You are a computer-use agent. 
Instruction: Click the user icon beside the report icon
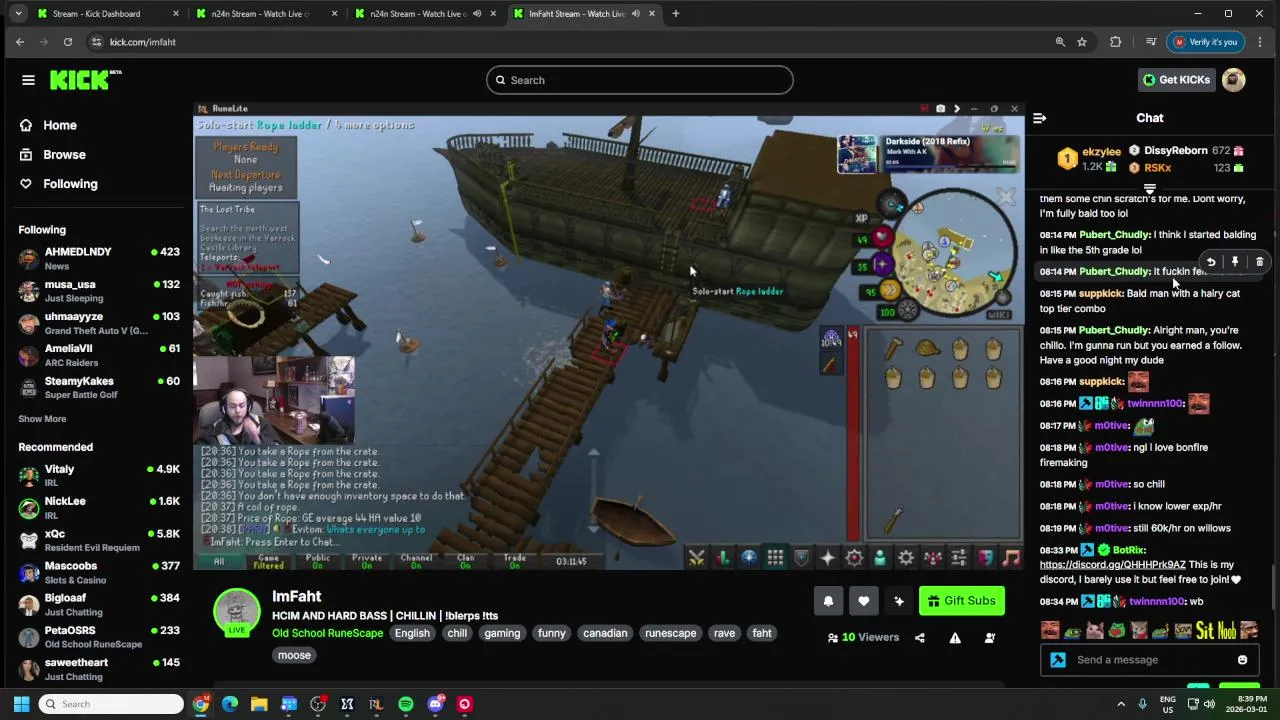pos(990,638)
